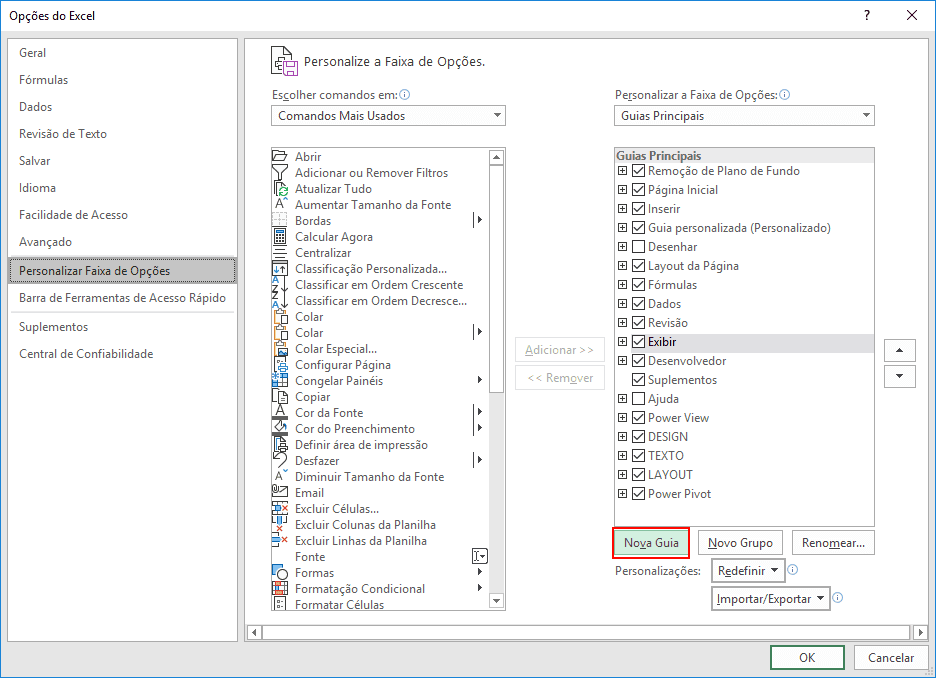936x678 pixels.
Task: Expand the Página Inicial tree item
Action: [x=623, y=189]
